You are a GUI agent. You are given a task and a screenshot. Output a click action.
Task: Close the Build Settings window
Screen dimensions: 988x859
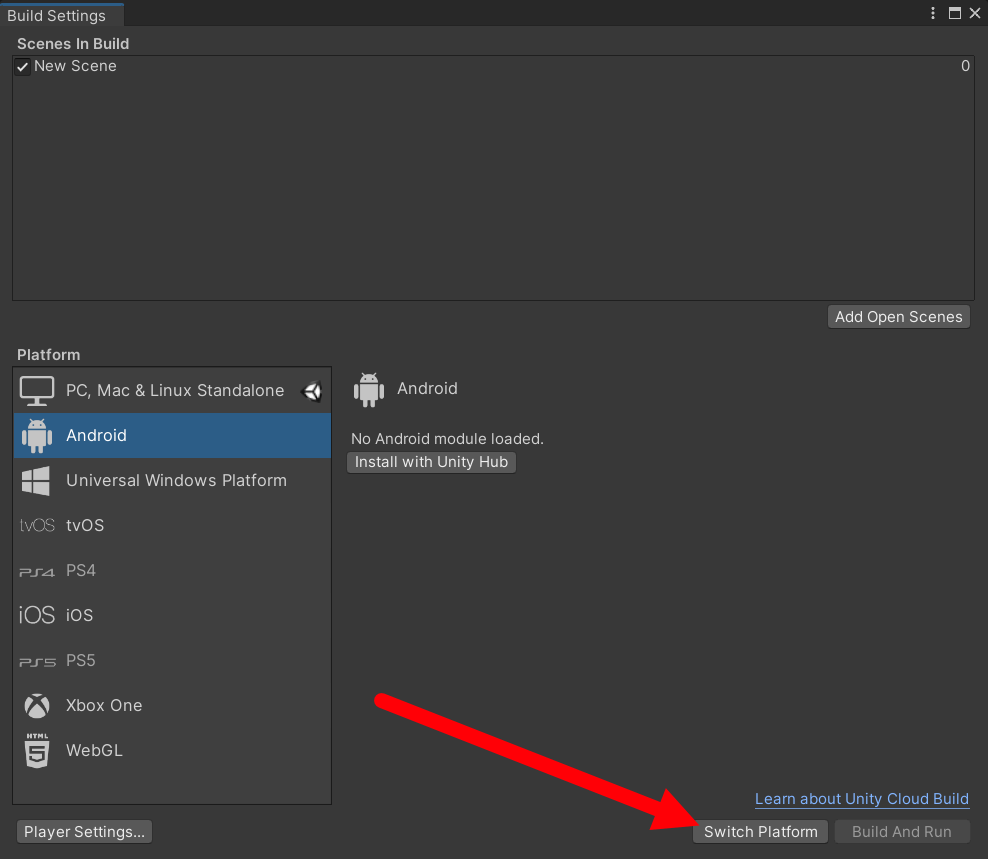(x=975, y=13)
